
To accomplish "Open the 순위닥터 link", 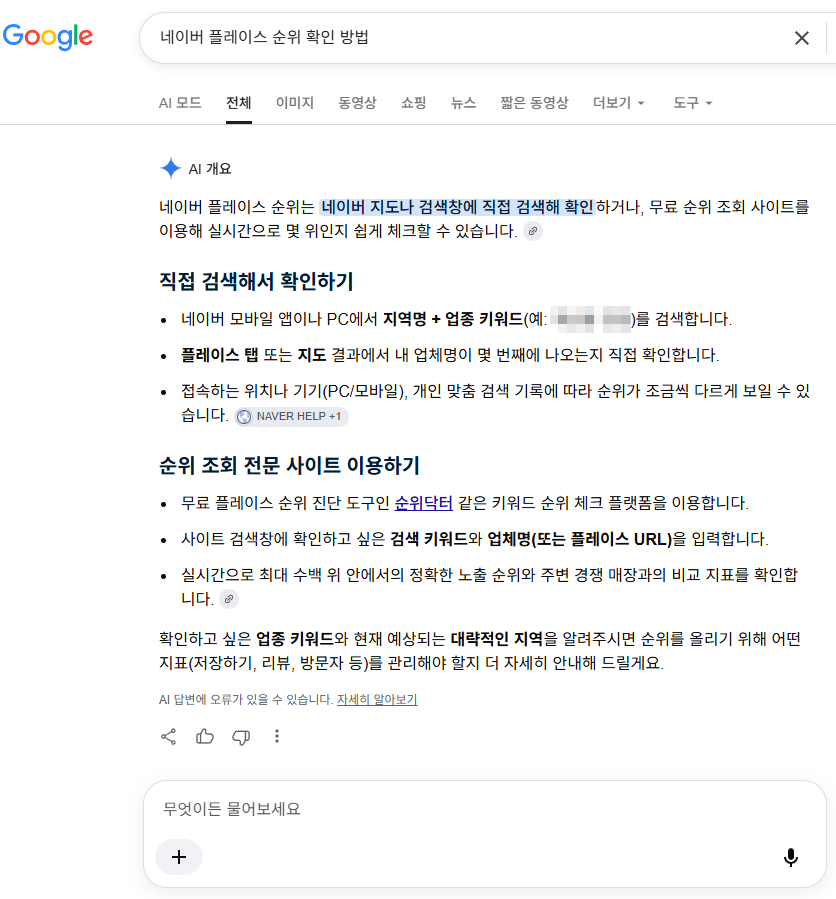I will click(x=424, y=503).
